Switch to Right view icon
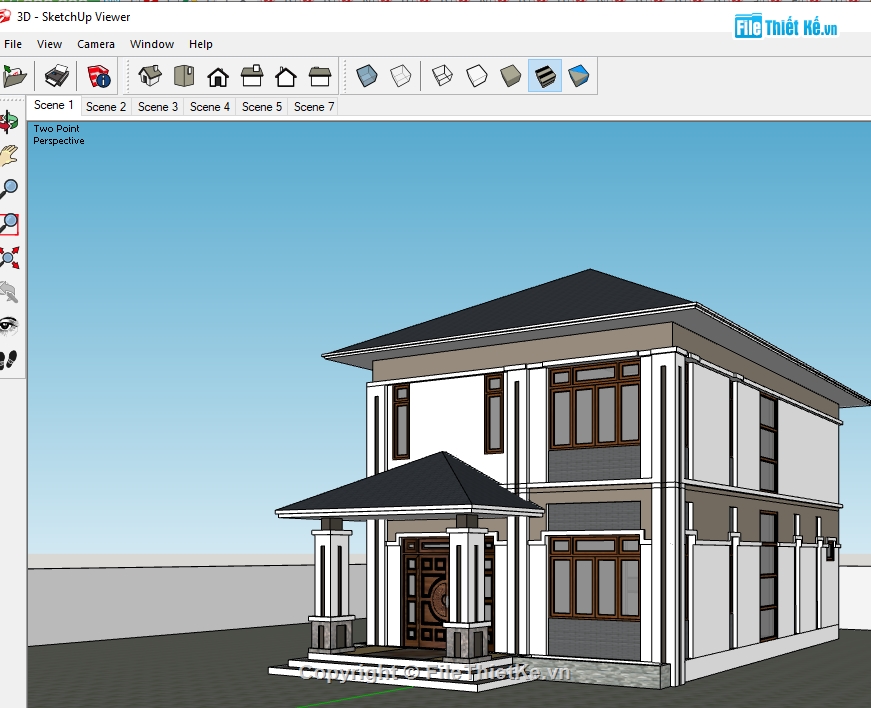Viewport: 871px width, 708px height. (252, 76)
